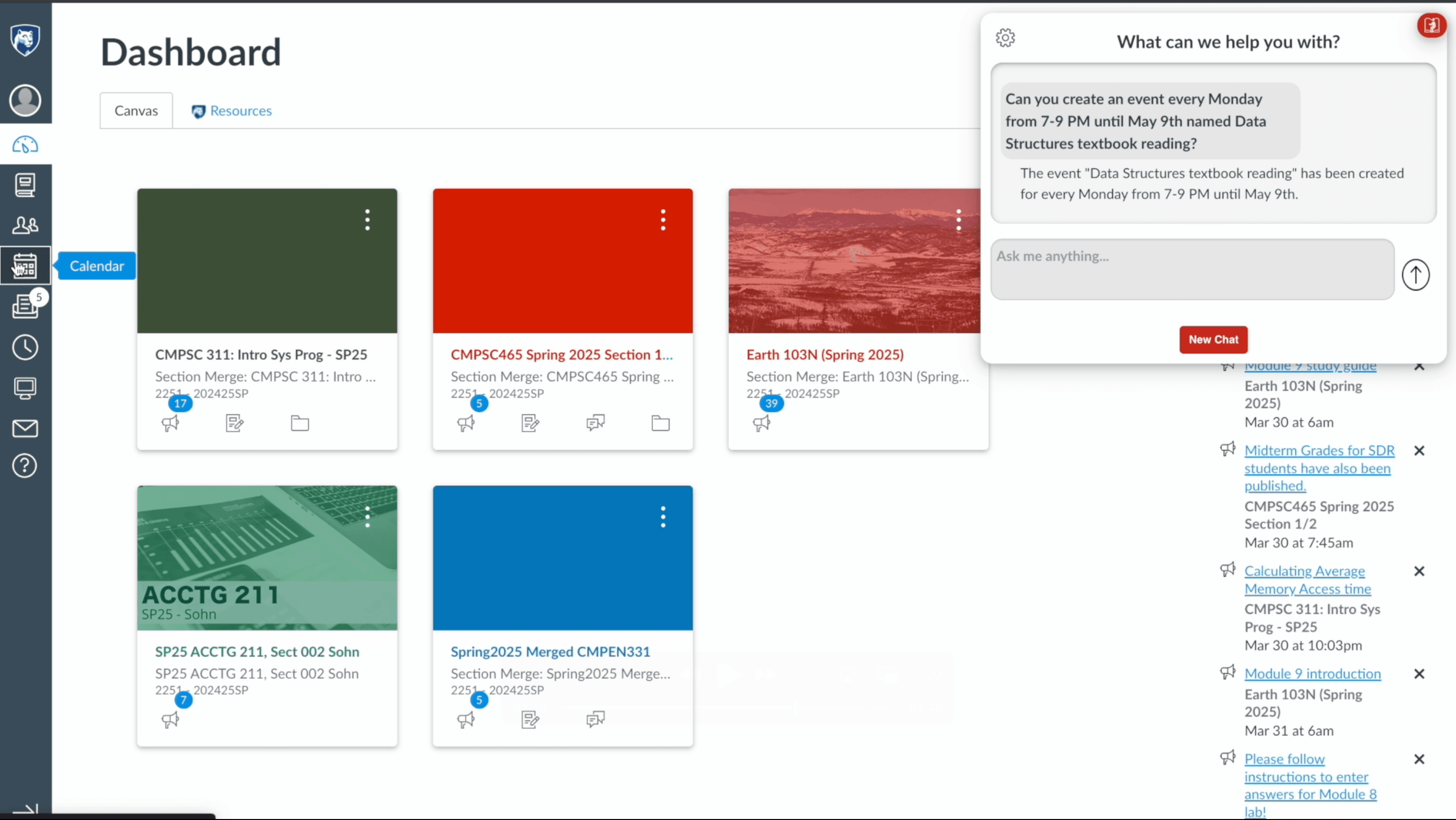
Task: Open options menu on Spring2025 Merged CMPEN331 card
Action: click(x=663, y=516)
